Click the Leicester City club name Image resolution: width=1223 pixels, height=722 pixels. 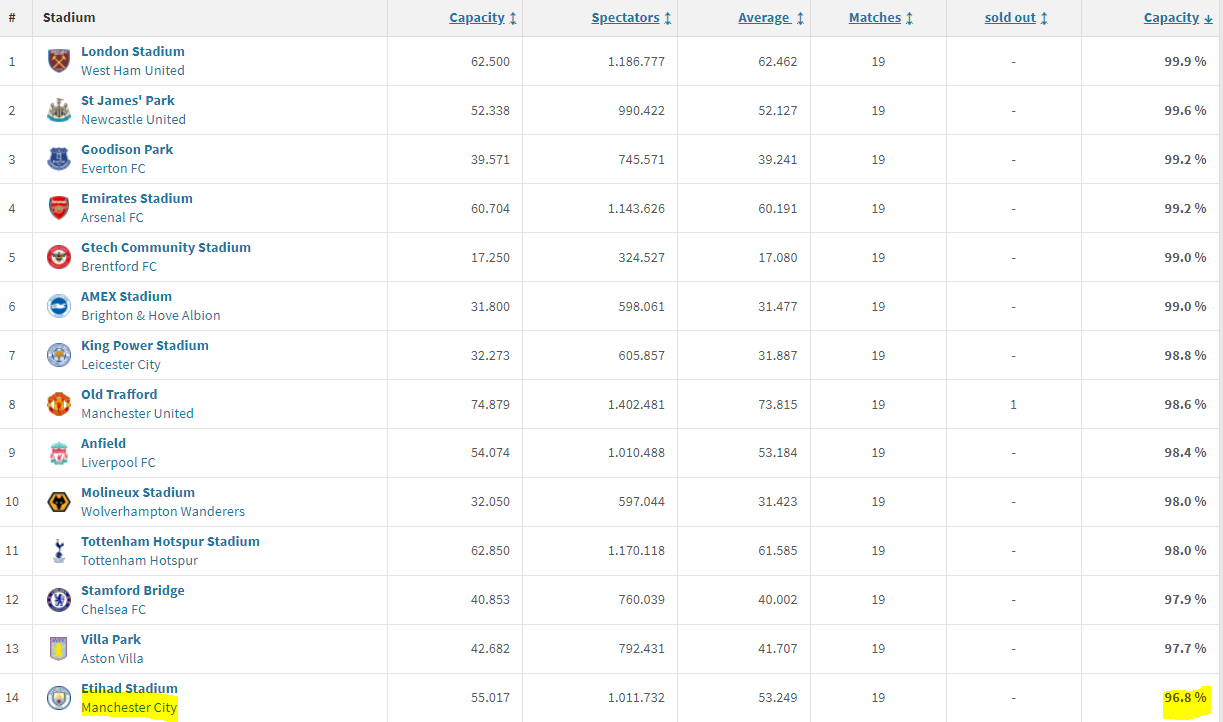pyautogui.click(x=121, y=365)
